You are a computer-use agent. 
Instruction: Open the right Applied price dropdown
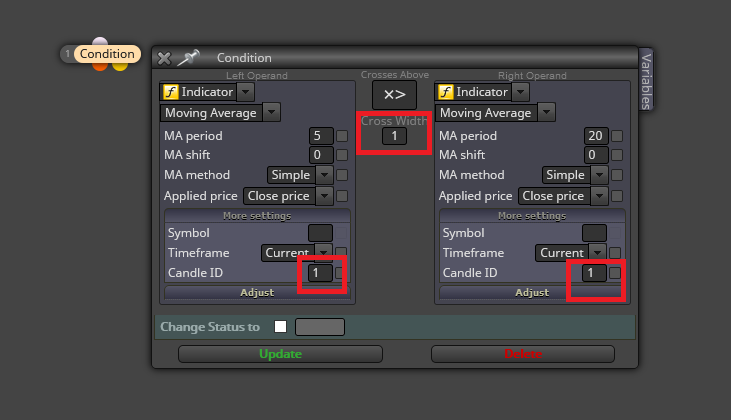[x=563, y=196]
